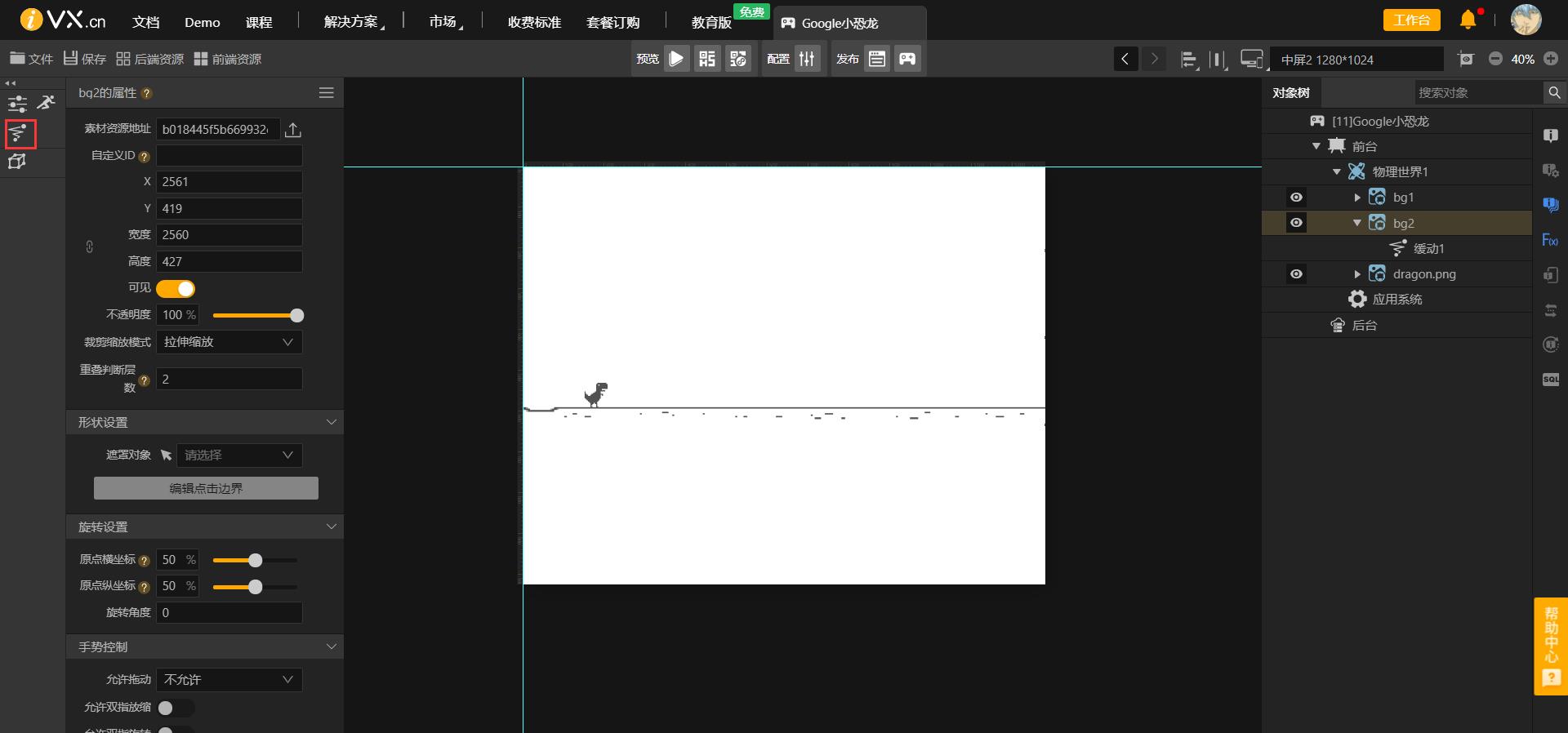The height and width of the screenshot is (733, 1568).
Task: Toggle the aspect ratio lock link icon
Action: pyautogui.click(x=90, y=247)
